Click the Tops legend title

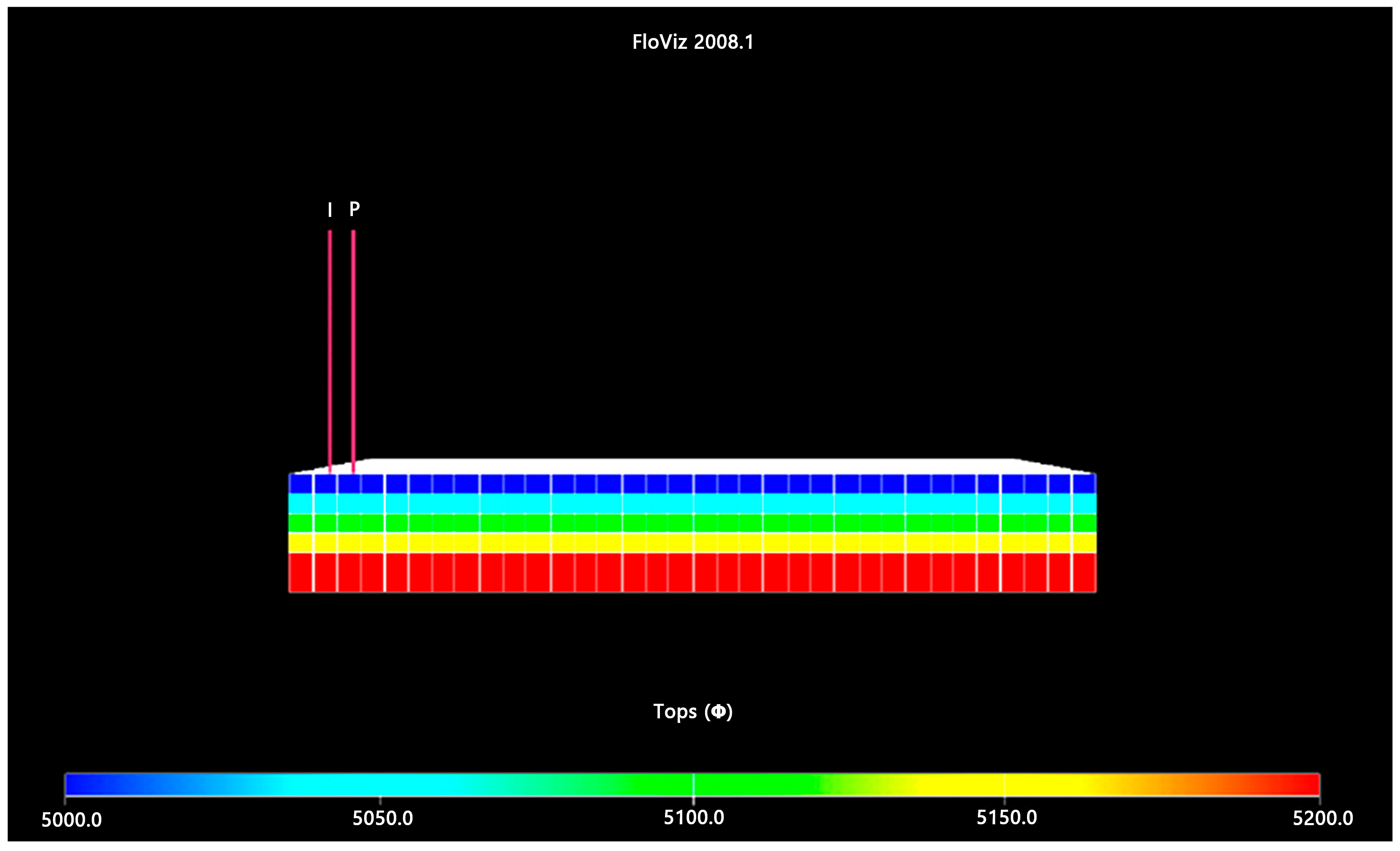tap(692, 711)
